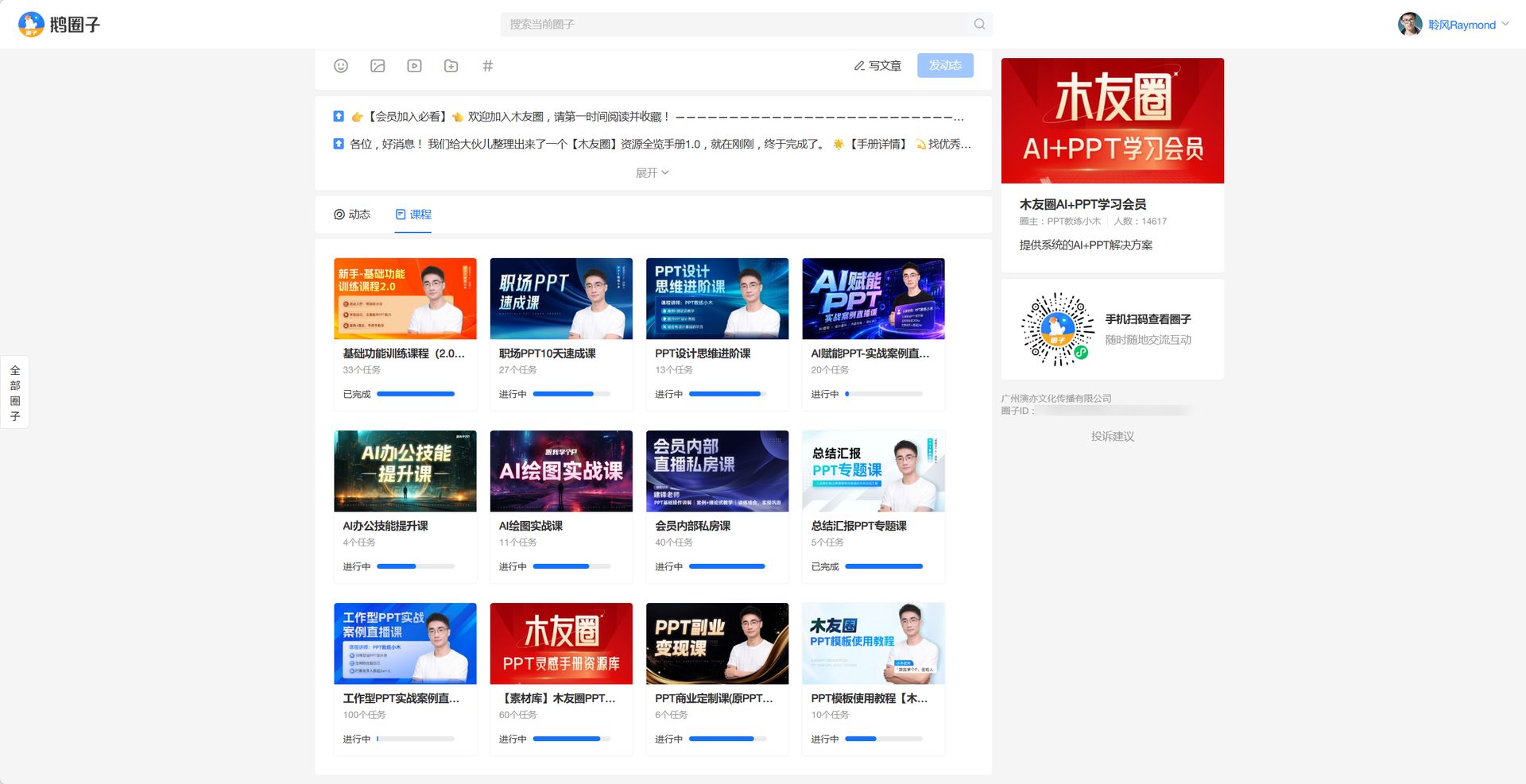Click the text 40个任务

(x=674, y=543)
